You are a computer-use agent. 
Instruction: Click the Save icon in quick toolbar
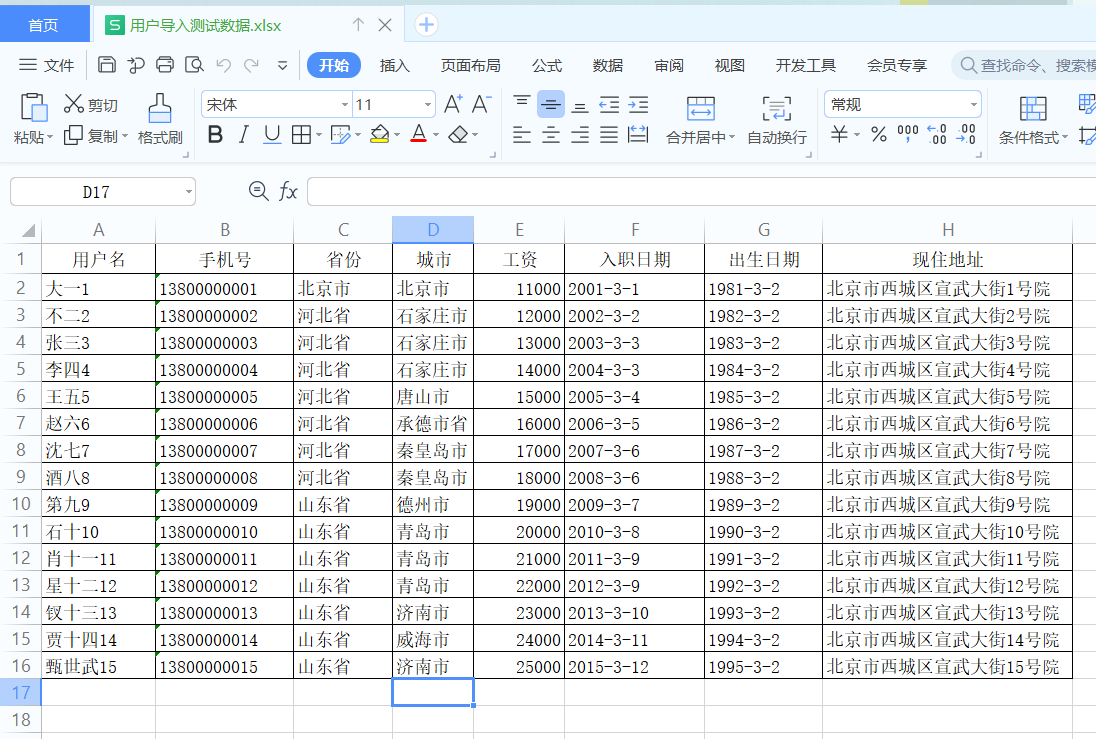(x=107, y=65)
